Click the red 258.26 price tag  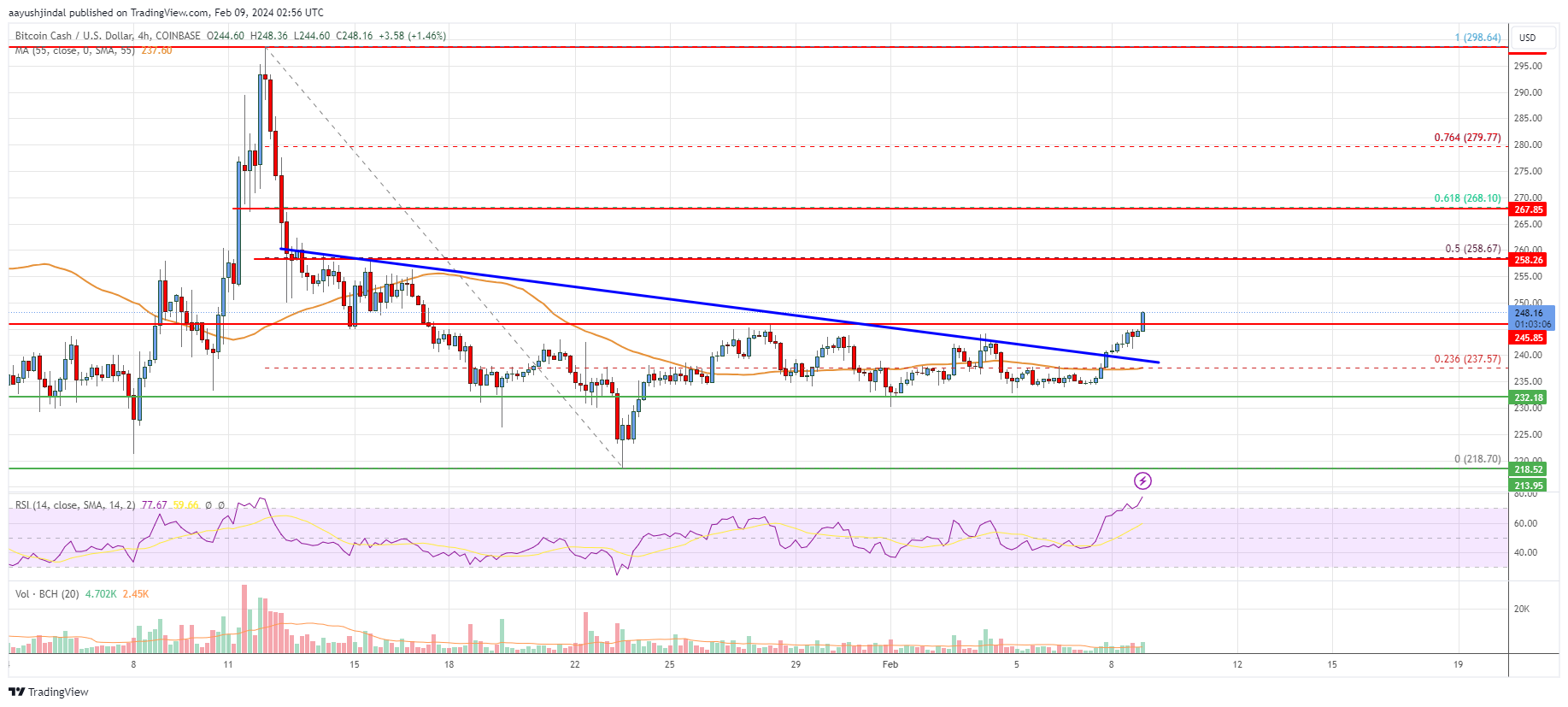pyautogui.click(x=1528, y=260)
